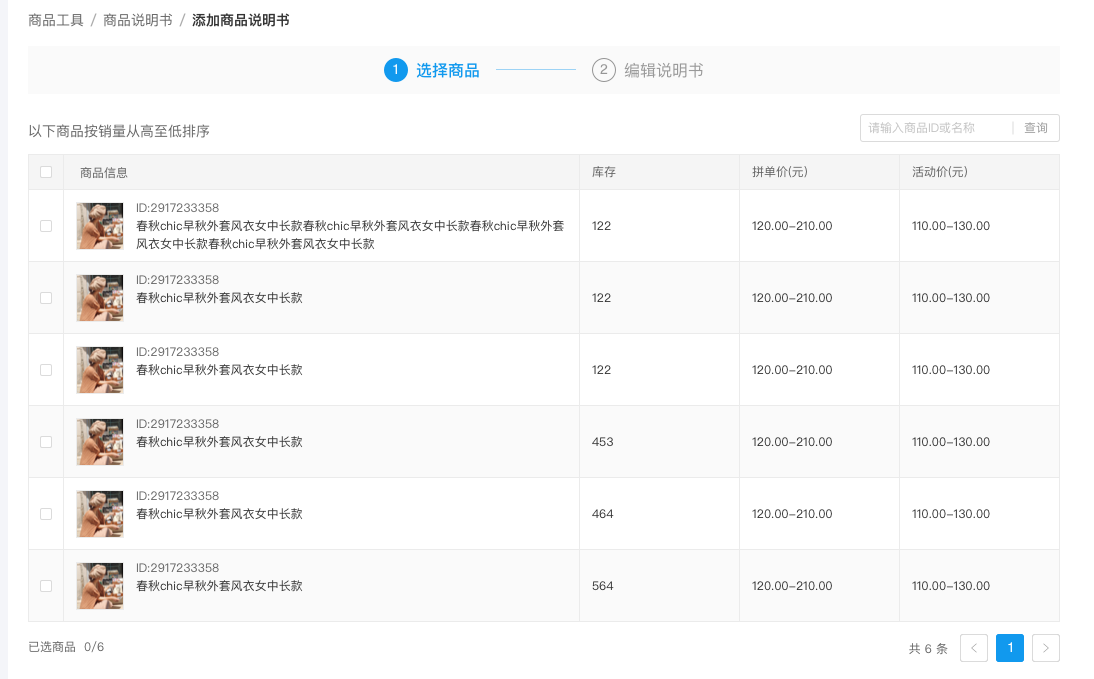Image resolution: width=1094 pixels, height=679 pixels.
Task: Check the first product row checkbox
Action: pos(46,226)
